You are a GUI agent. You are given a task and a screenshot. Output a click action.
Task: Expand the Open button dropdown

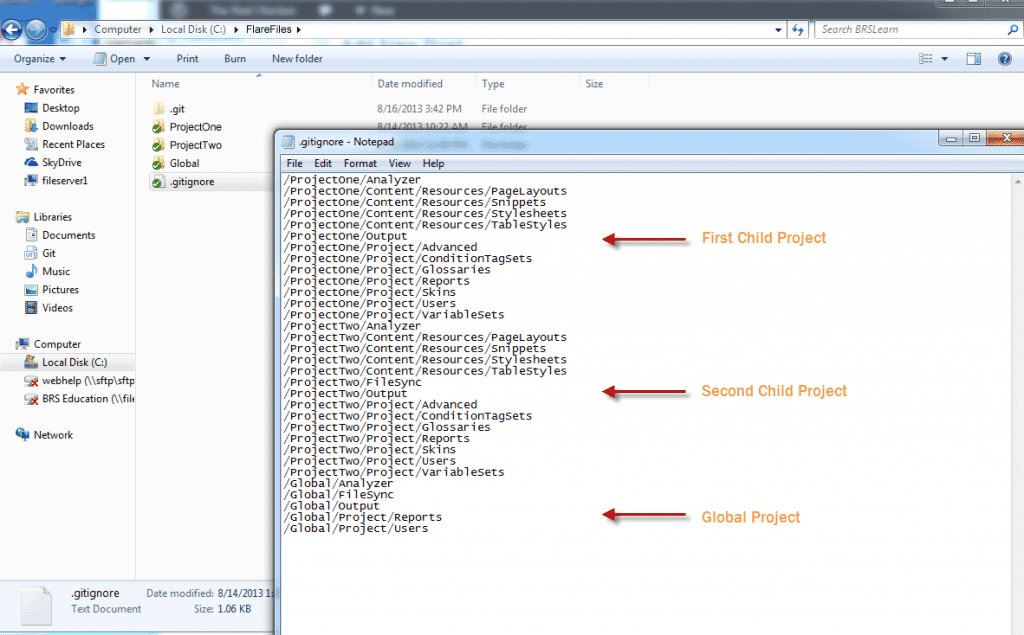[x=147, y=59]
